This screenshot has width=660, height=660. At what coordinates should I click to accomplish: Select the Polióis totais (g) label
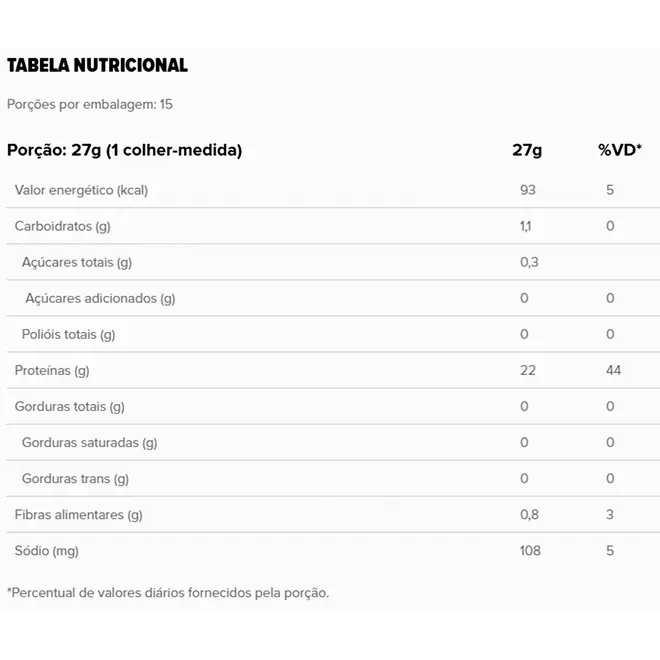(x=68, y=335)
